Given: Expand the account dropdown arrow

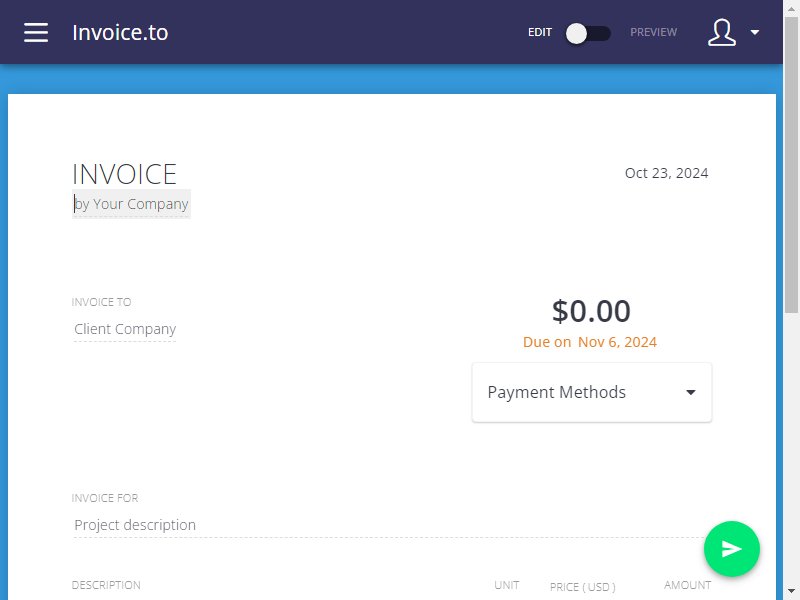Looking at the screenshot, I should tap(755, 32).
